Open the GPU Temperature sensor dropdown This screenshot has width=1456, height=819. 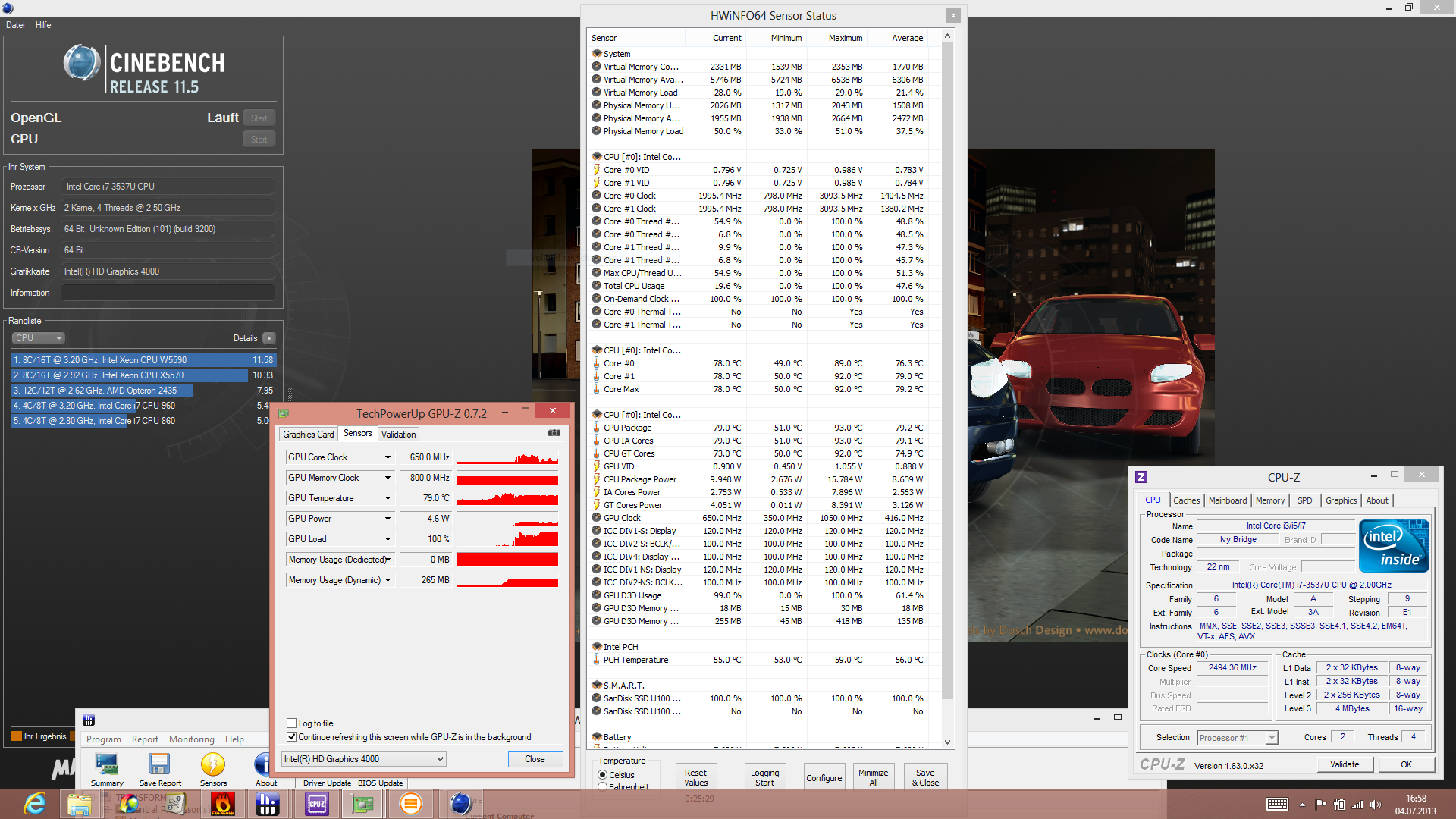point(388,498)
